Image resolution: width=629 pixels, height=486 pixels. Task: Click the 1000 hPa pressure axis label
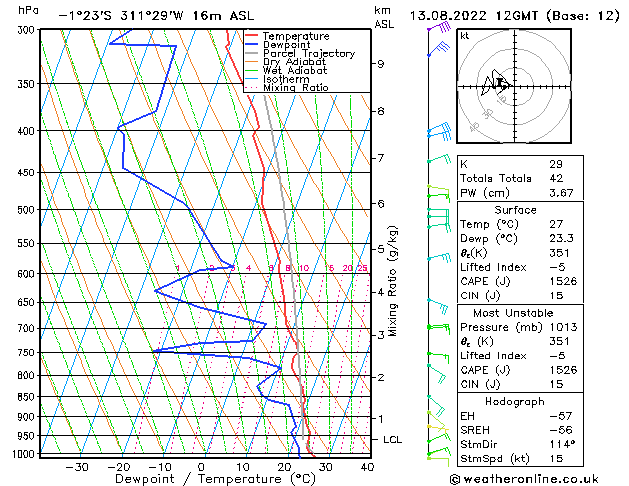(x=24, y=454)
